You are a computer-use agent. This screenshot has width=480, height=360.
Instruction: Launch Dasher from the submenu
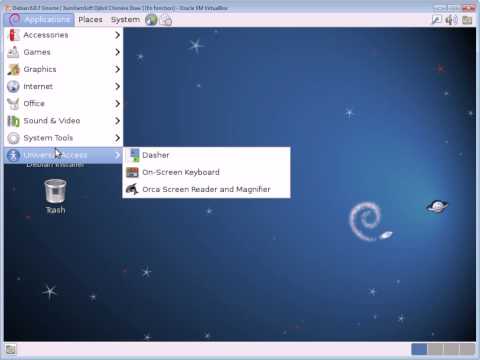click(x=207, y=155)
